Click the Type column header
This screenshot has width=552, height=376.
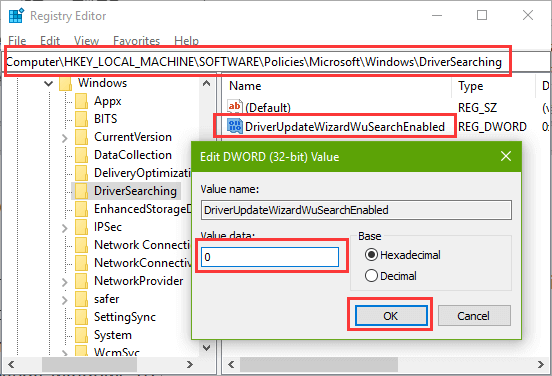point(471,86)
